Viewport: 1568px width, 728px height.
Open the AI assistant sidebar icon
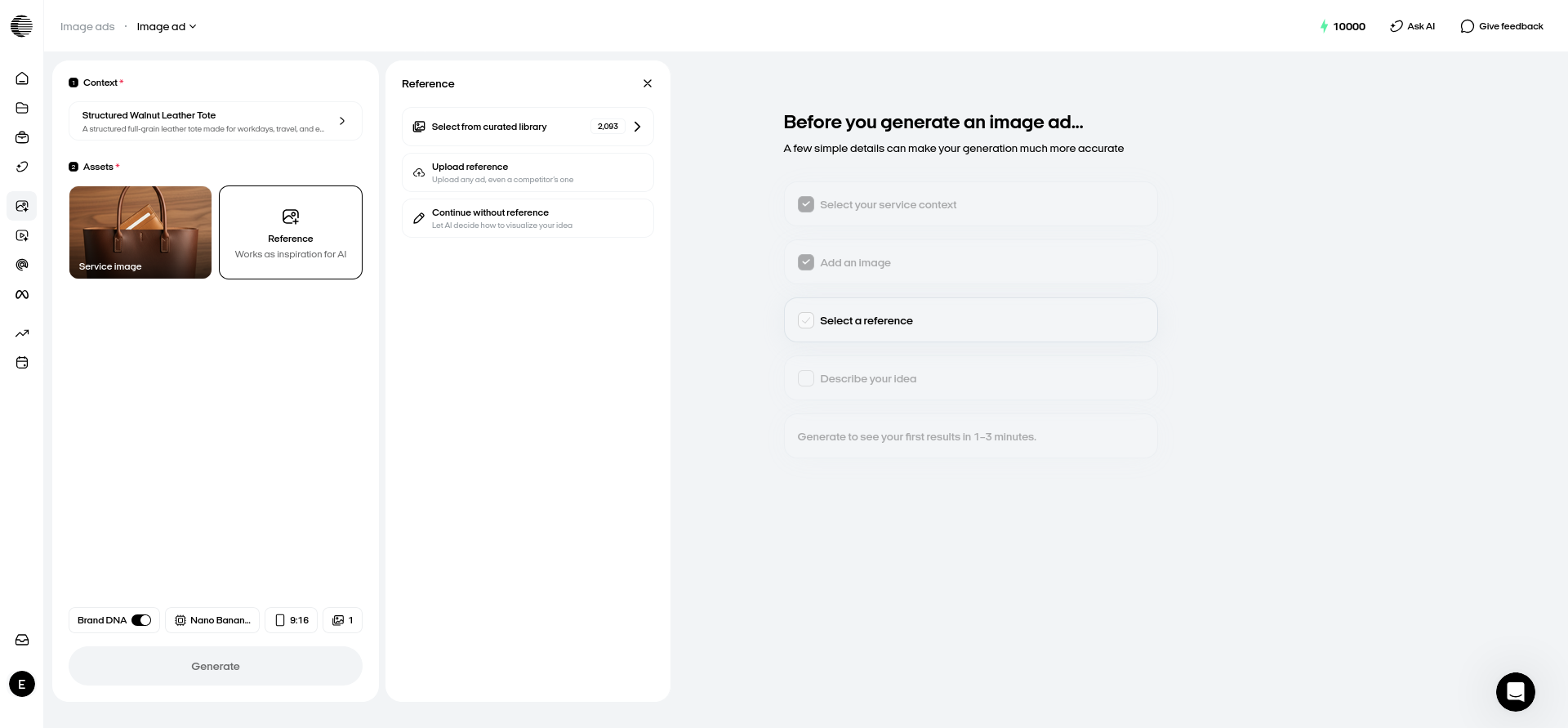[22, 167]
